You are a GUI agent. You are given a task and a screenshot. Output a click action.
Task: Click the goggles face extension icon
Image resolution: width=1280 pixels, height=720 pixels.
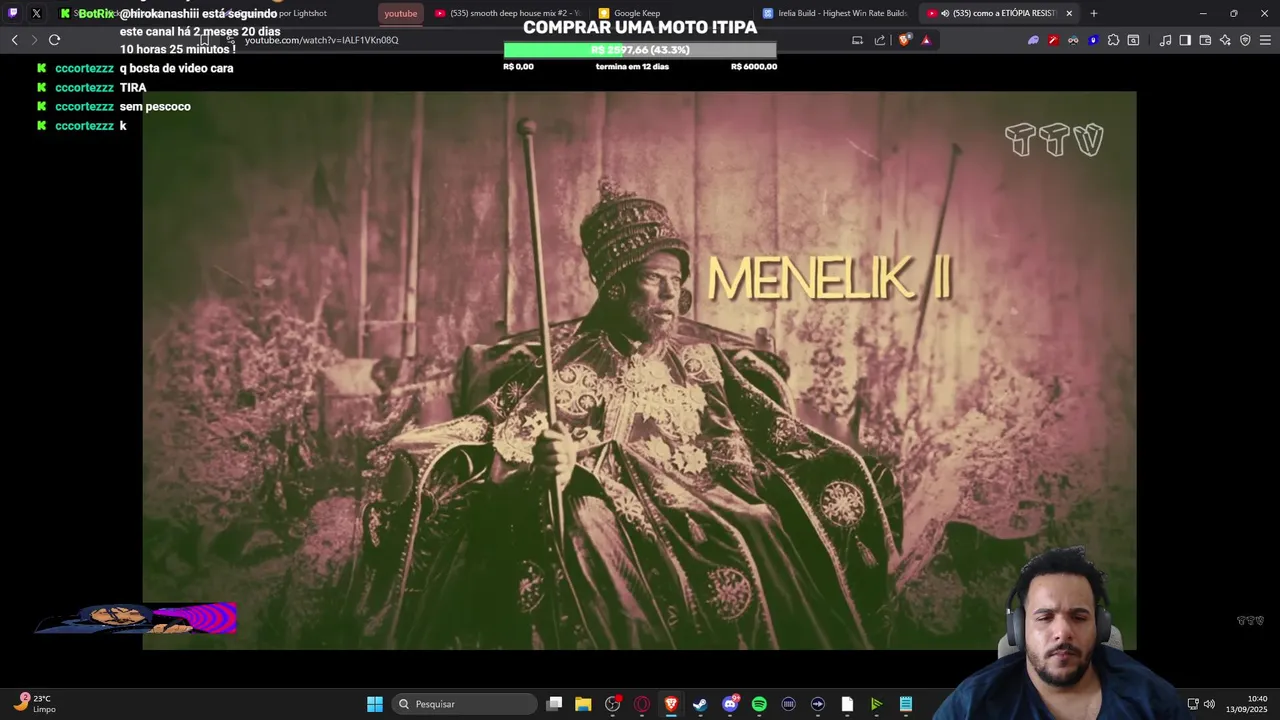tap(1073, 40)
